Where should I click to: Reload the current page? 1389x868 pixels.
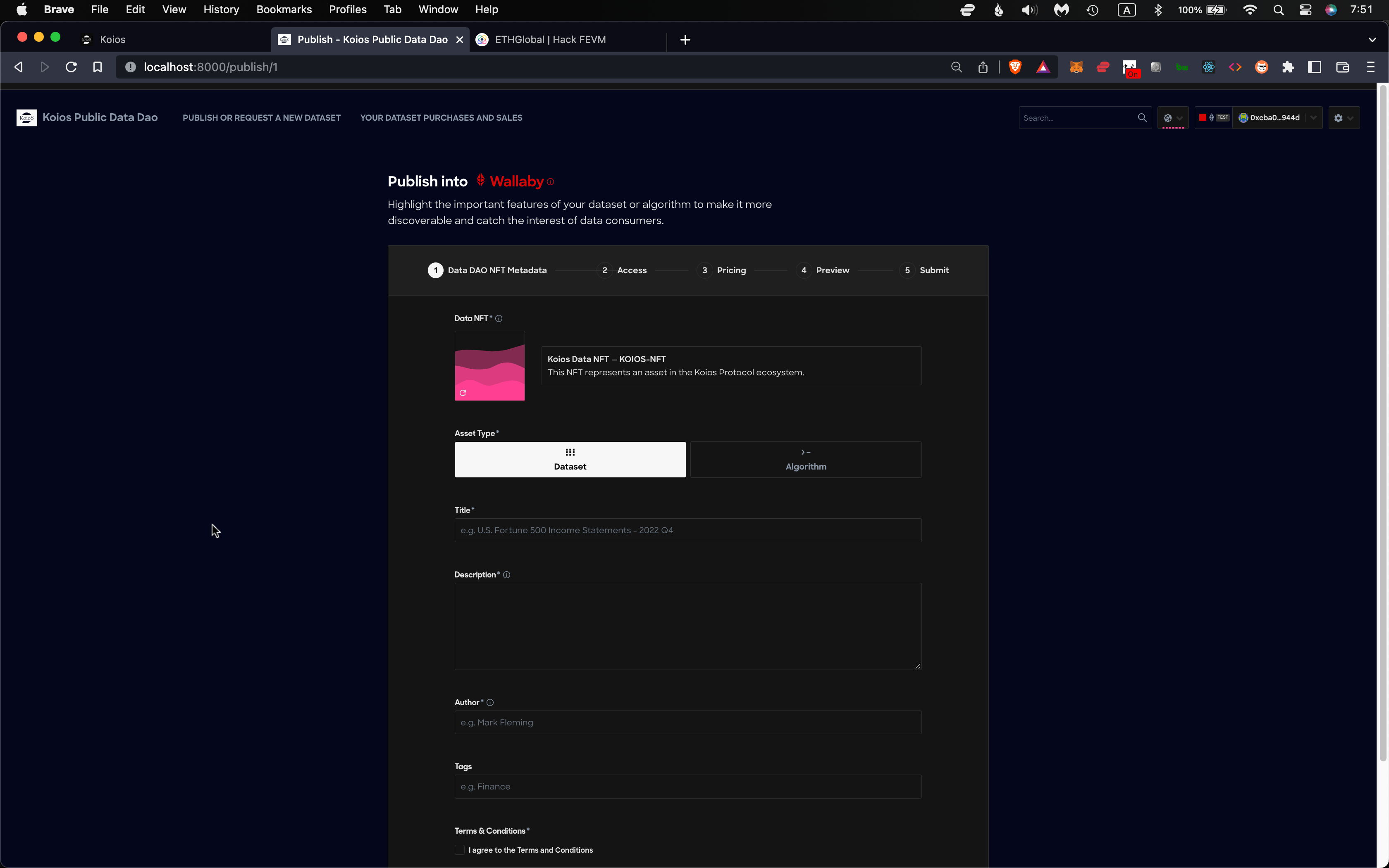(71, 67)
